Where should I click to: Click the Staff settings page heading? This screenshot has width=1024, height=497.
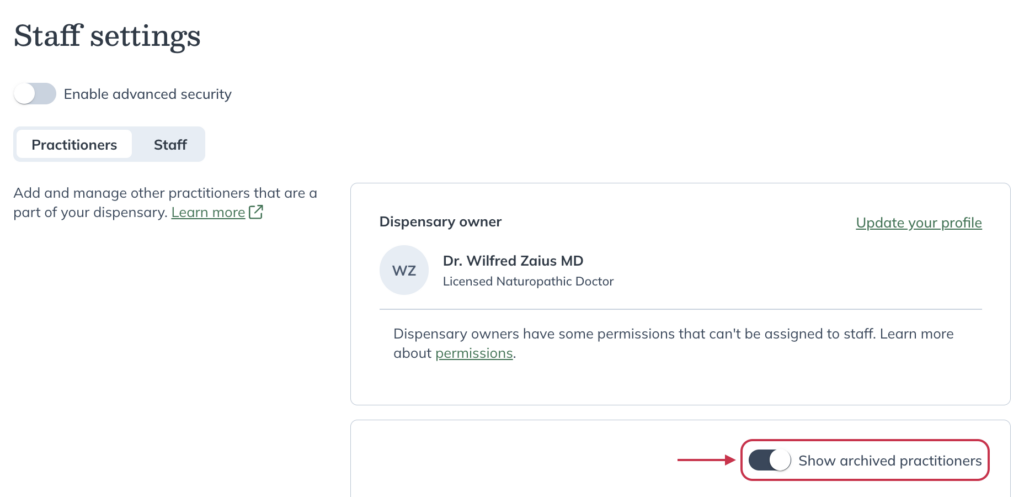click(x=107, y=37)
